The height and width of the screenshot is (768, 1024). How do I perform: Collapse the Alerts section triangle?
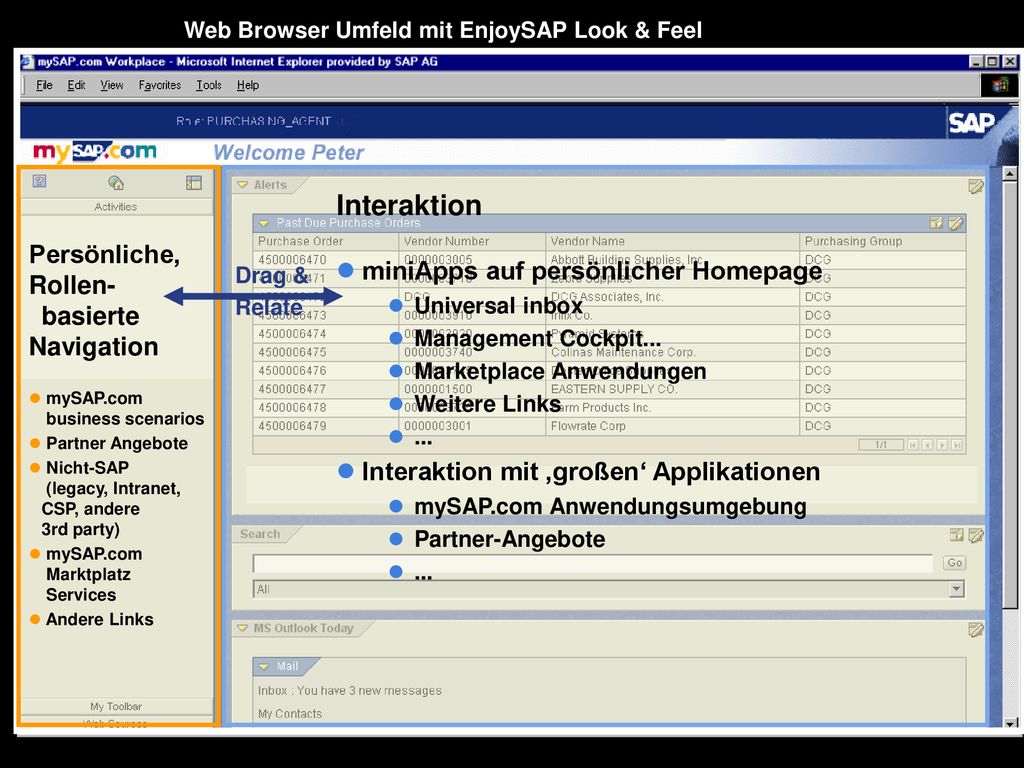[242, 185]
